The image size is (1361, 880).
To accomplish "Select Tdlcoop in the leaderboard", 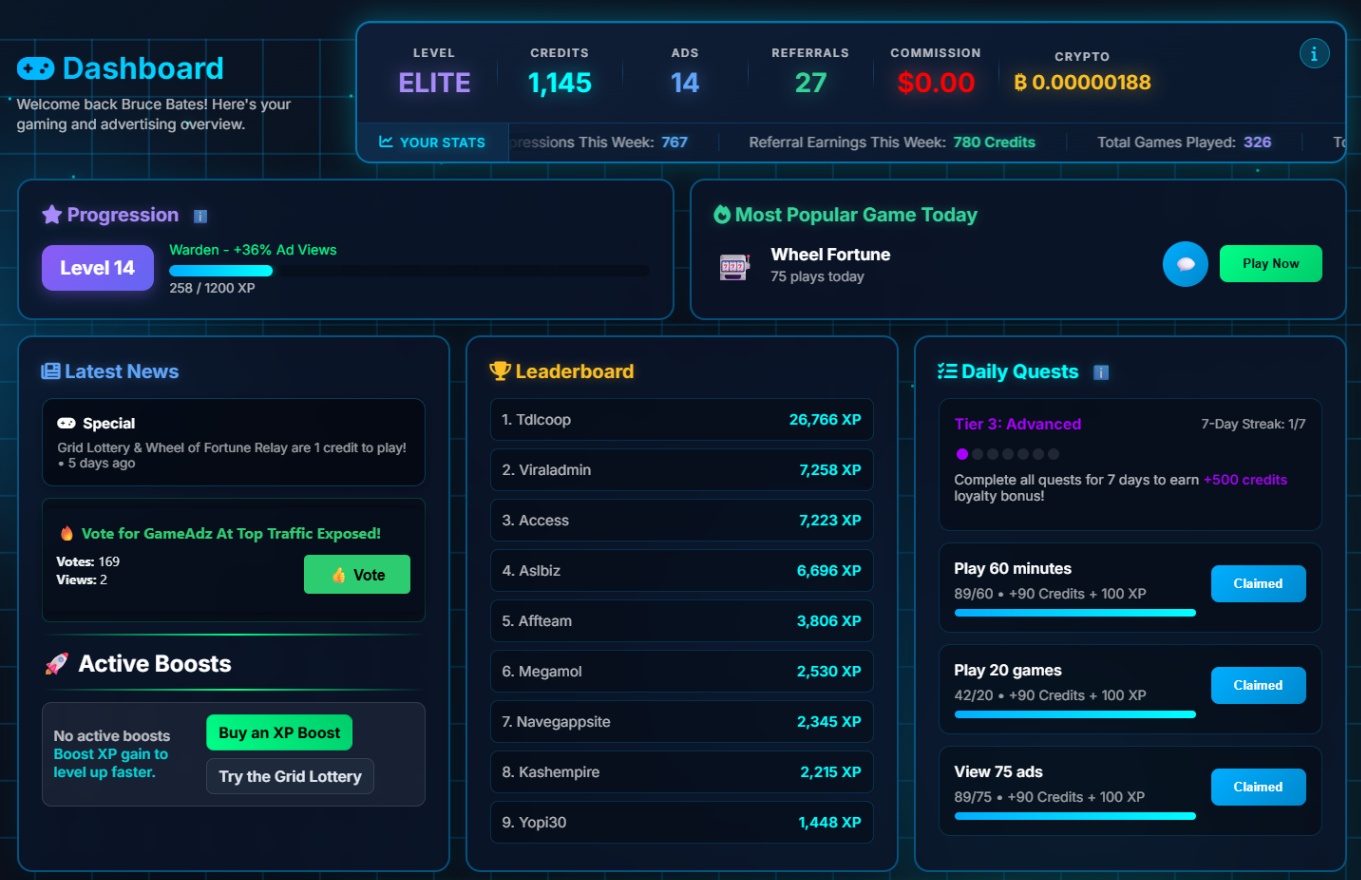I will tap(681, 420).
